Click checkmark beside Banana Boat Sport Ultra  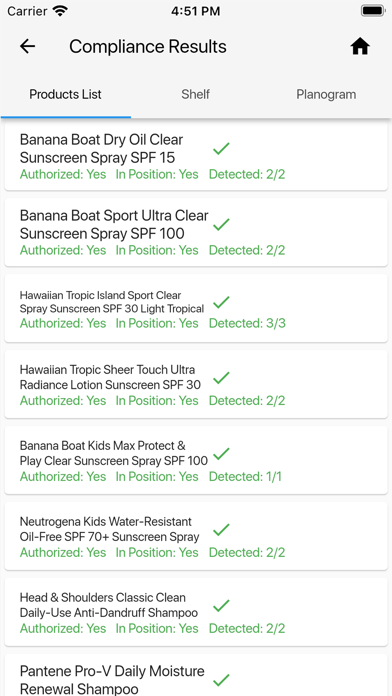coord(221,225)
